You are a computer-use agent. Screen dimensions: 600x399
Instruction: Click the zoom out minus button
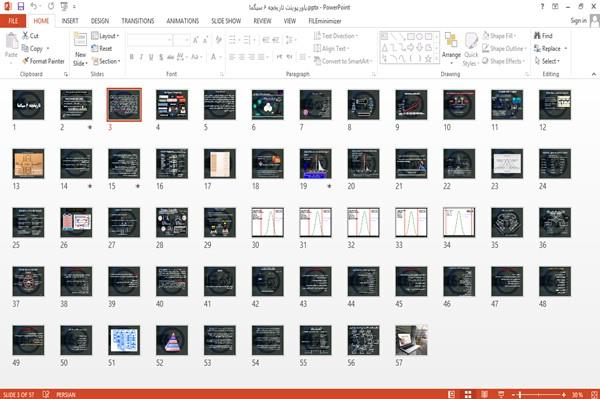(514, 394)
